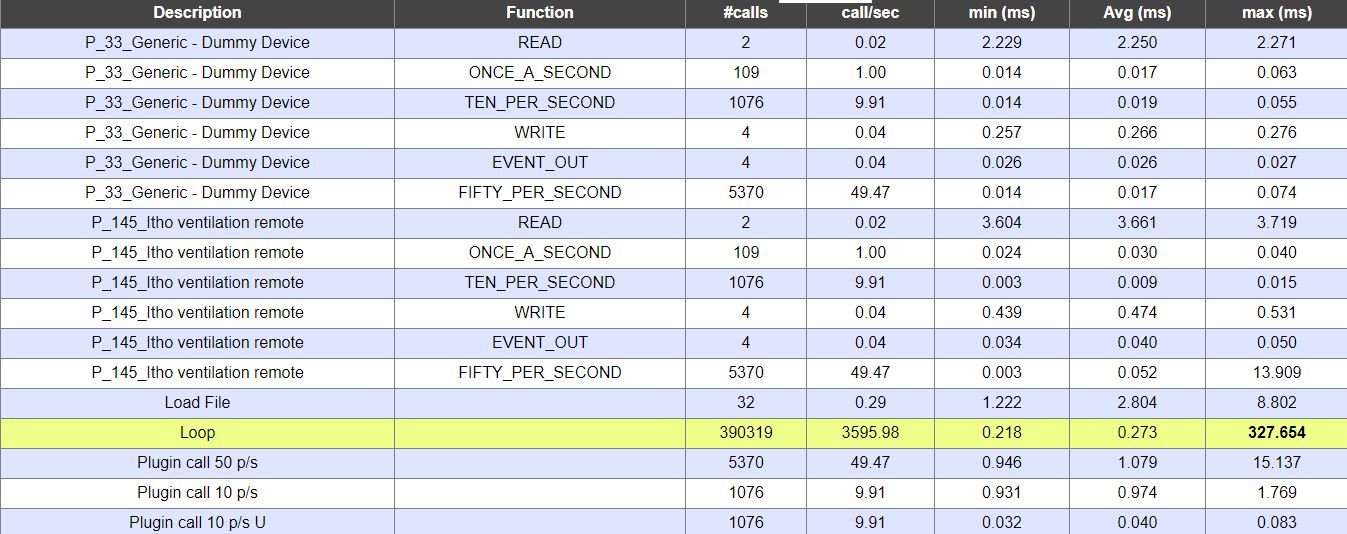
Task: Click the max value 0.074
Action: pos(1276,193)
